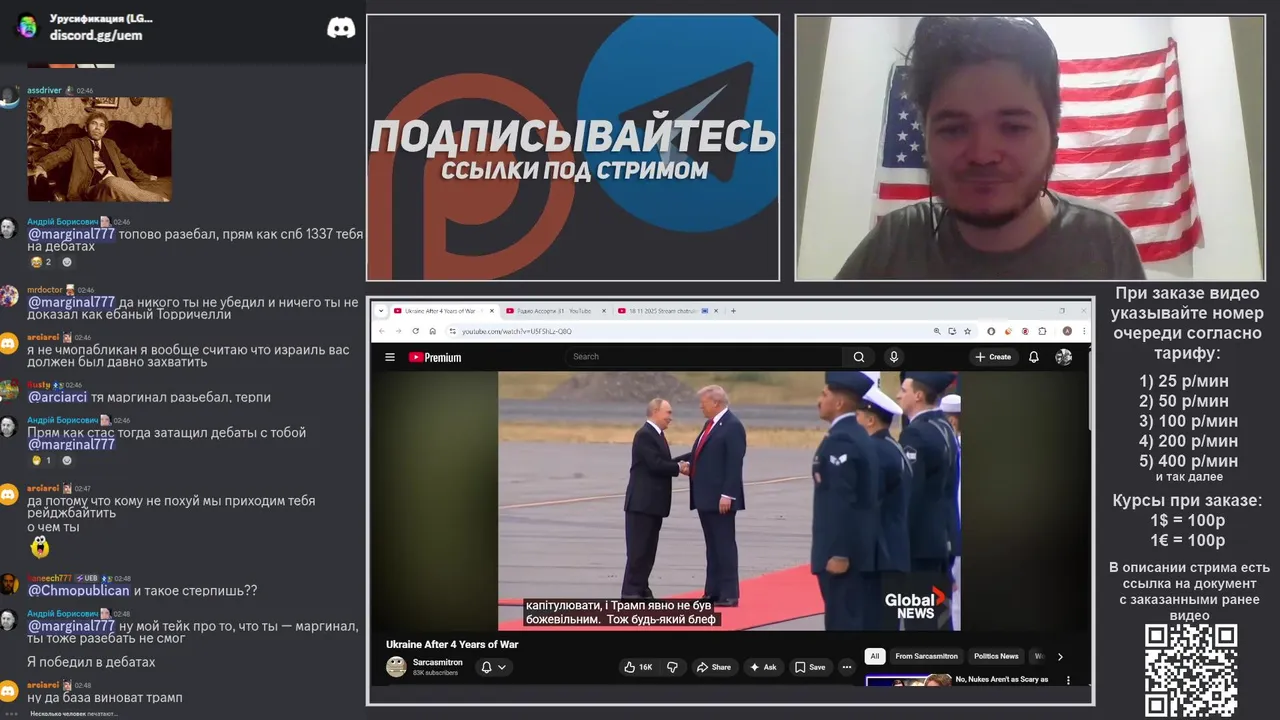The height and width of the screenshot is (720, 1280).
Task: Click the 'No, Nukes Aren't as Scary as' title
Action: click(x=1002, y=679)
